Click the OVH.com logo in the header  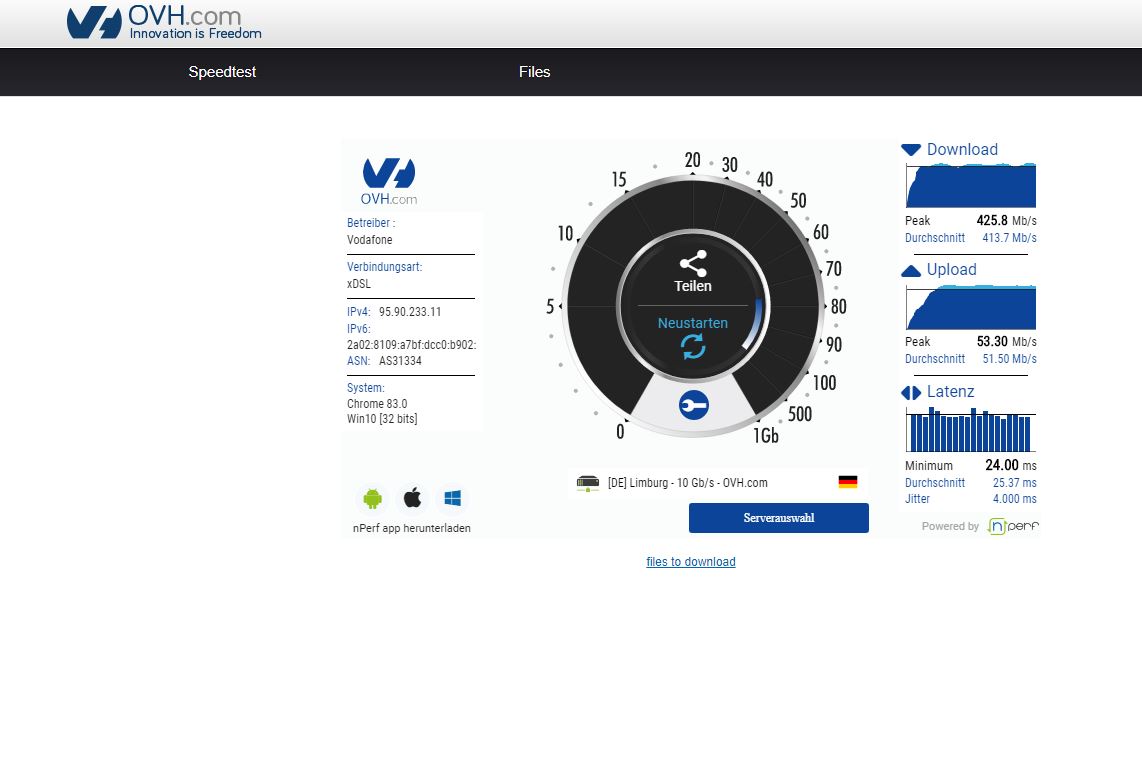[164, 23]
